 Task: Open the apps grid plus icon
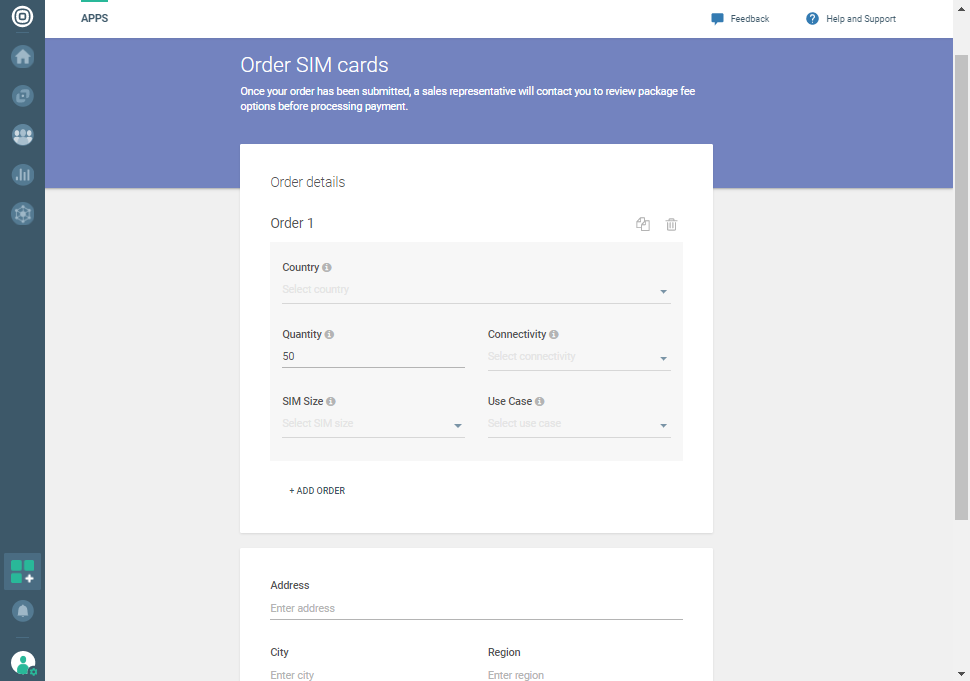[x=22, y=572]
